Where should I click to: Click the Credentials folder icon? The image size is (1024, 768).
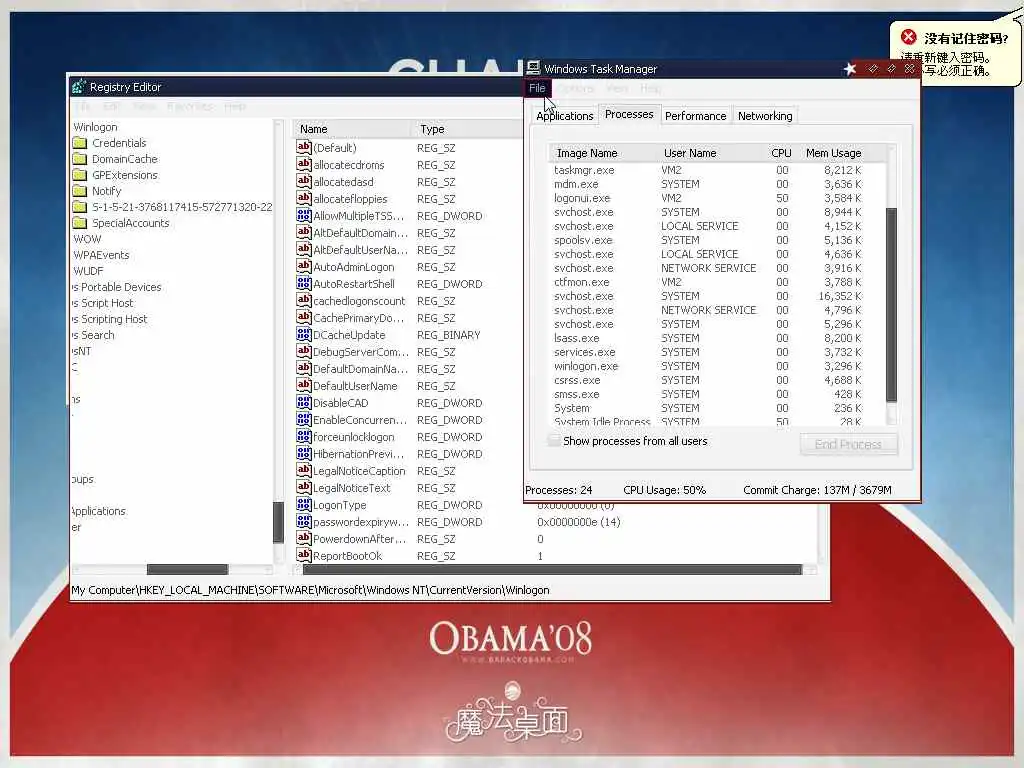click(80, 143)
